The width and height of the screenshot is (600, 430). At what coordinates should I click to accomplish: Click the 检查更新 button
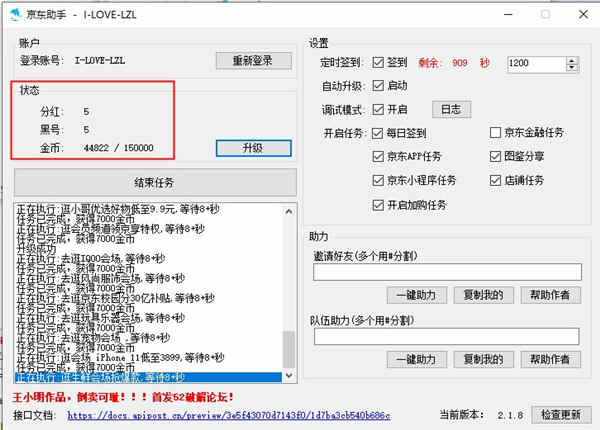pos(561,415)
